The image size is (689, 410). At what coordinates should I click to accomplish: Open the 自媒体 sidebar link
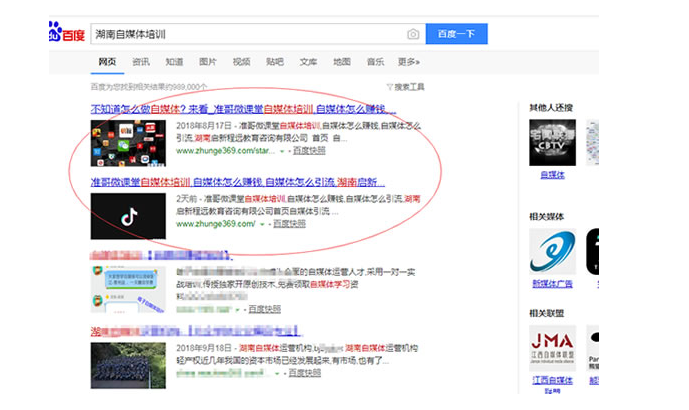point(552,175)
